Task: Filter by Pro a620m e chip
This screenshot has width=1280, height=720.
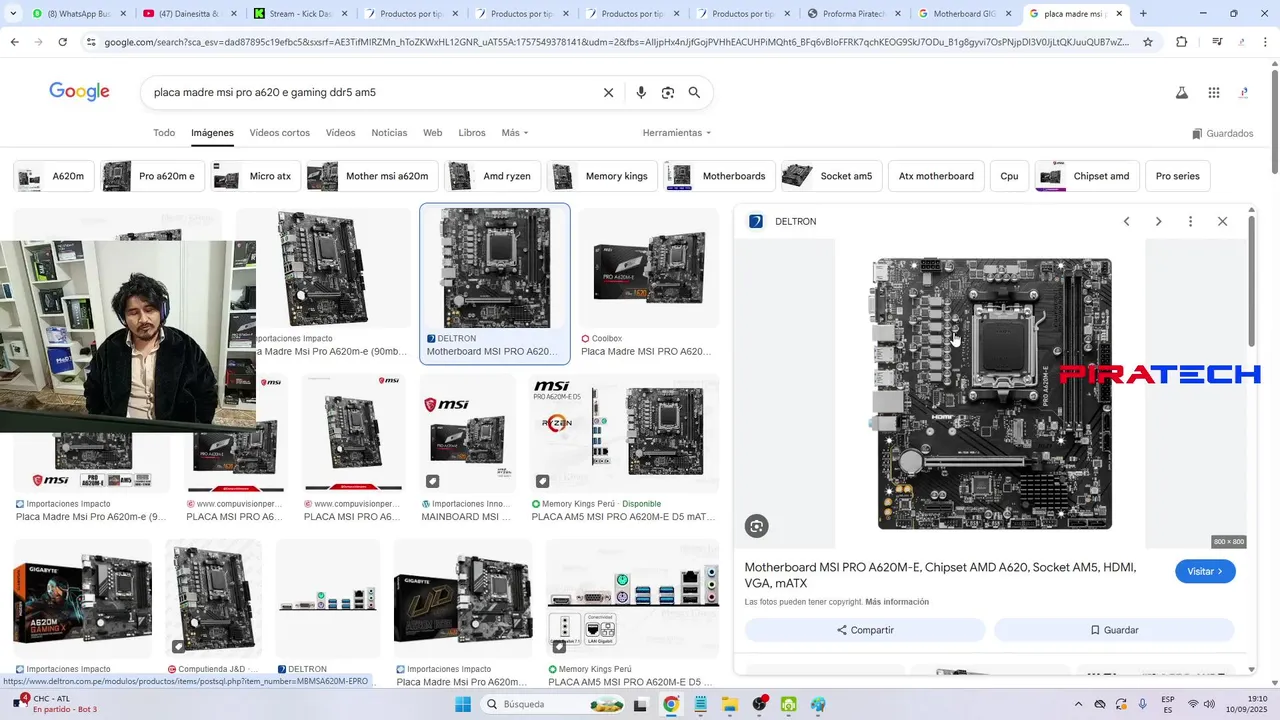Action: (152, 176)
